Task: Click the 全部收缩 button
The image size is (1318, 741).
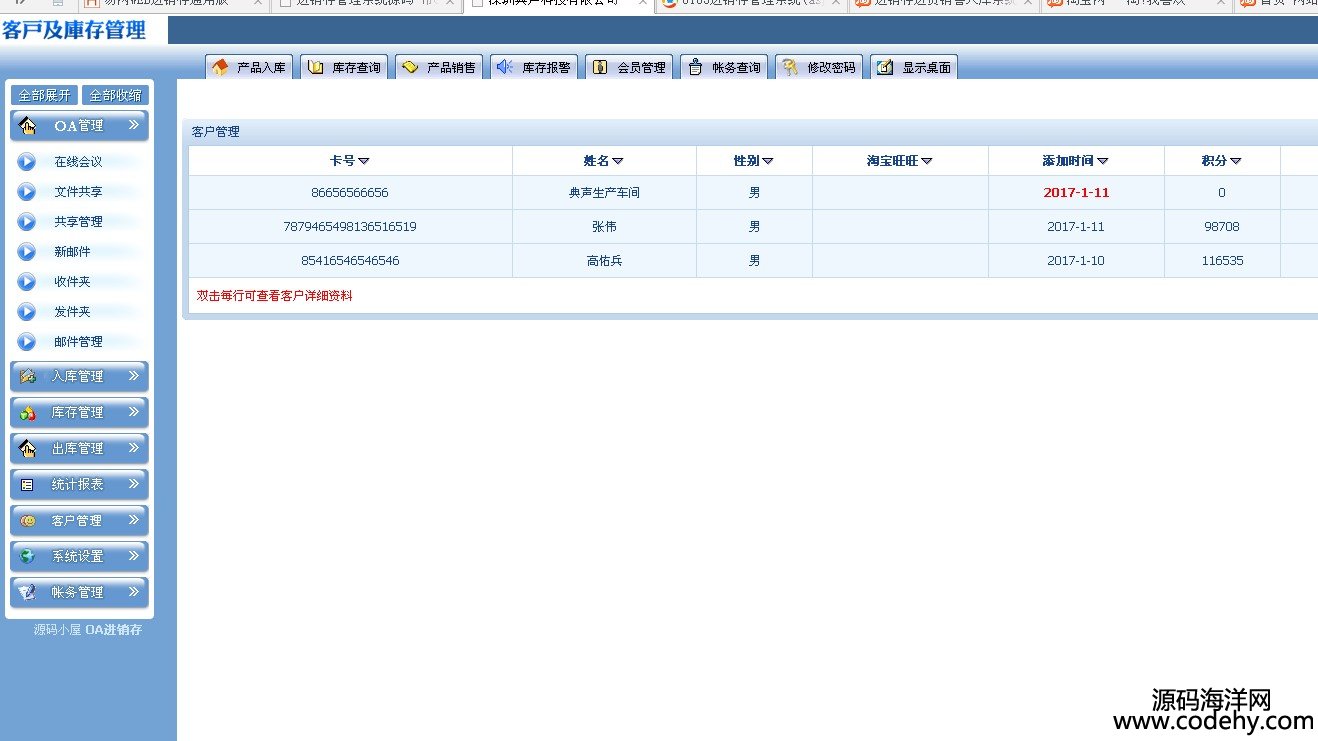Action: click(115, 95)
